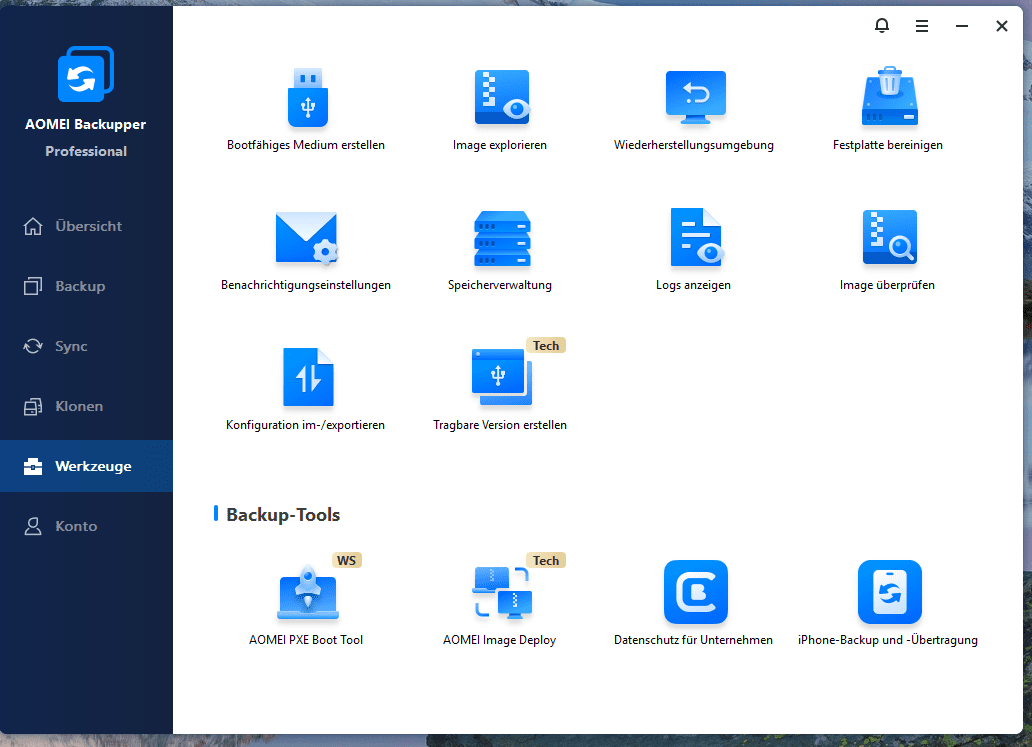Click the AOMEI PXE Boot Tool label
The width and height of the screenshot is (1032, 747).
306,640
